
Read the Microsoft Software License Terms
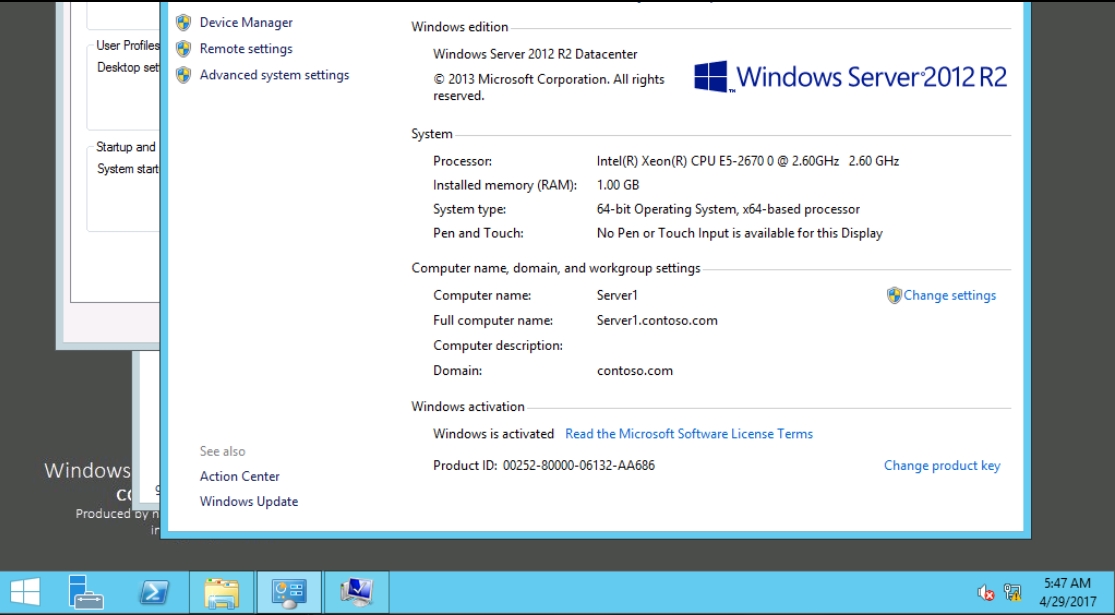[688, 434]
